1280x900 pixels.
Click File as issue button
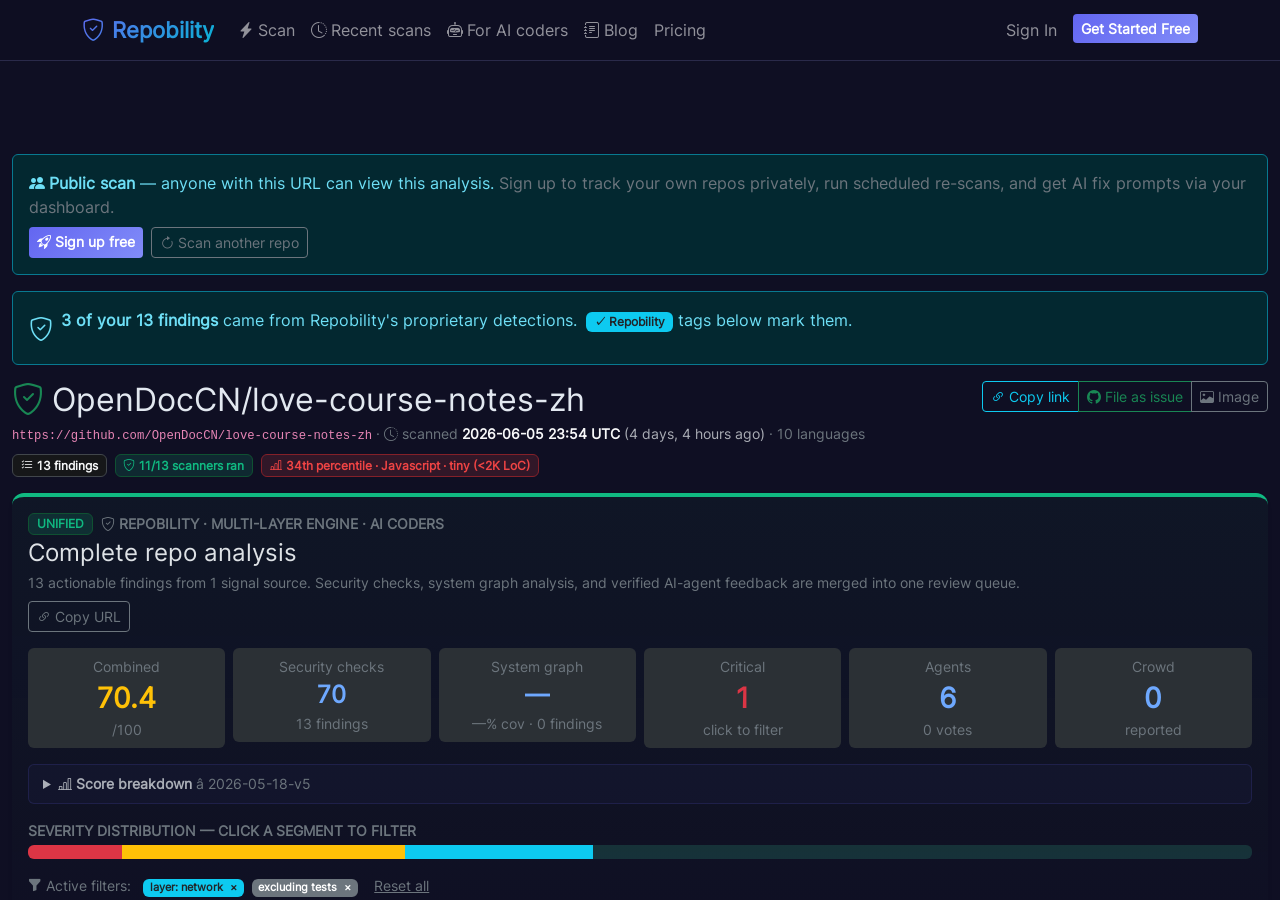(1135, 396)
